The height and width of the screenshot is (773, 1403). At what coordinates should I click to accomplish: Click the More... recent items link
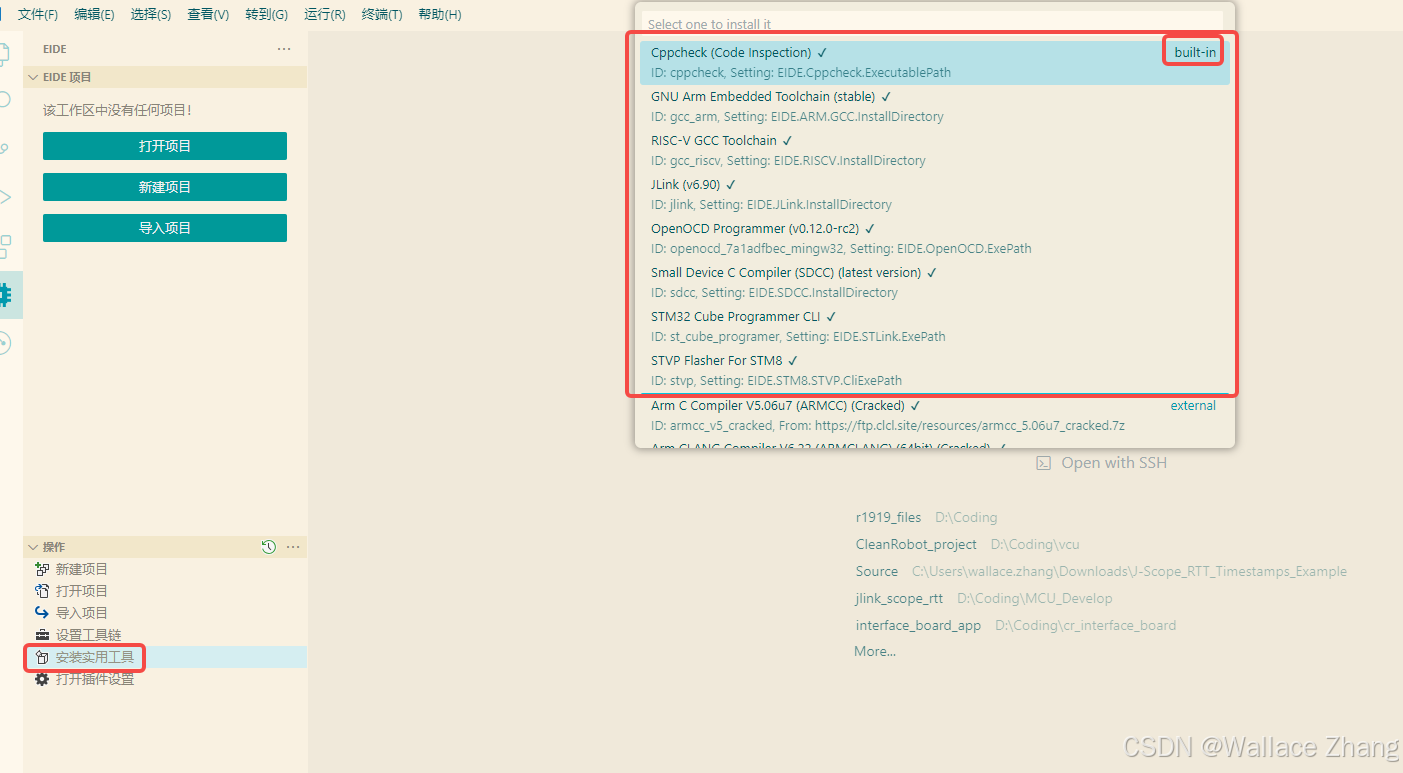875,651
